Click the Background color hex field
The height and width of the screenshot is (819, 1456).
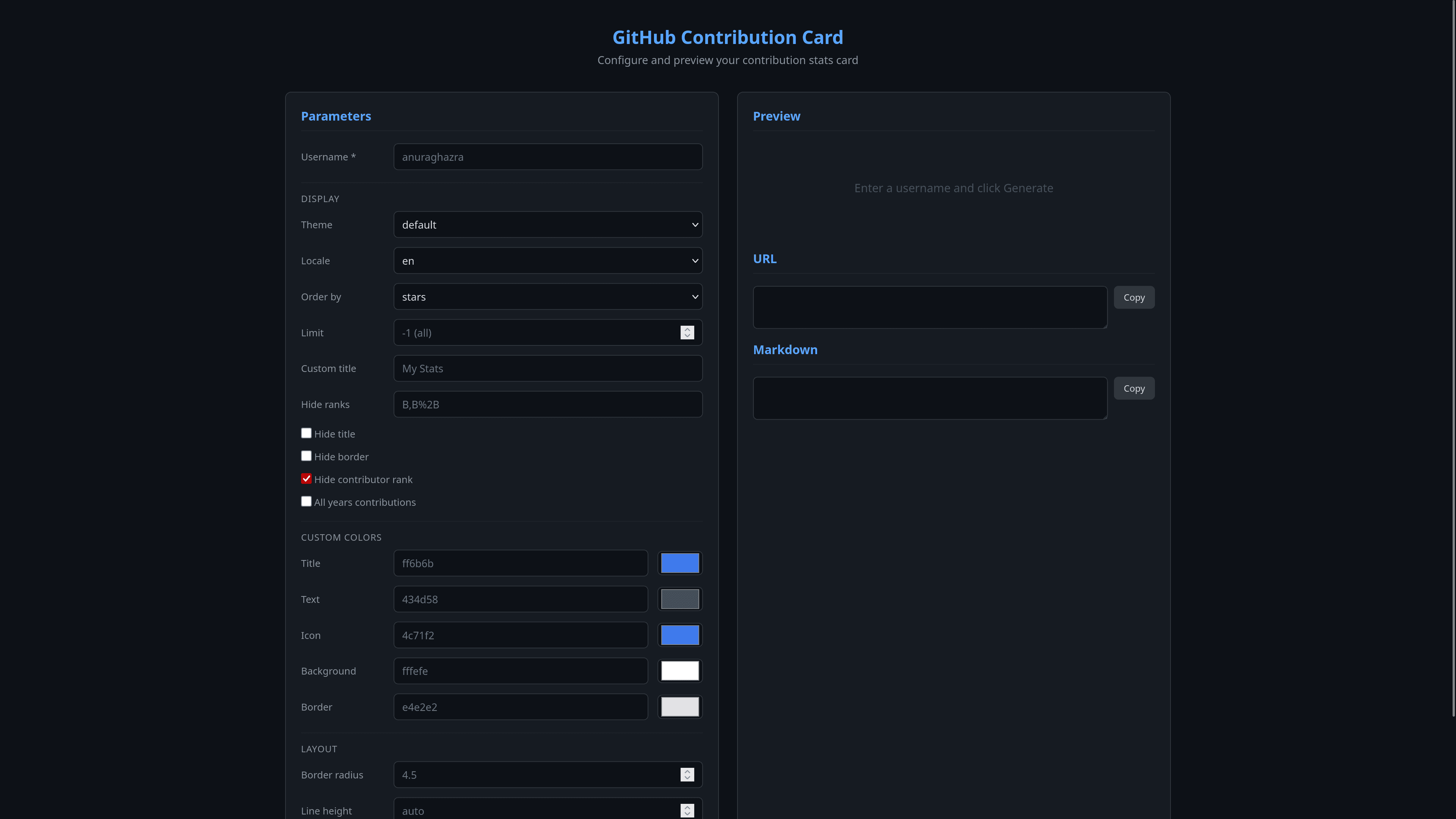tap(521, 671)
